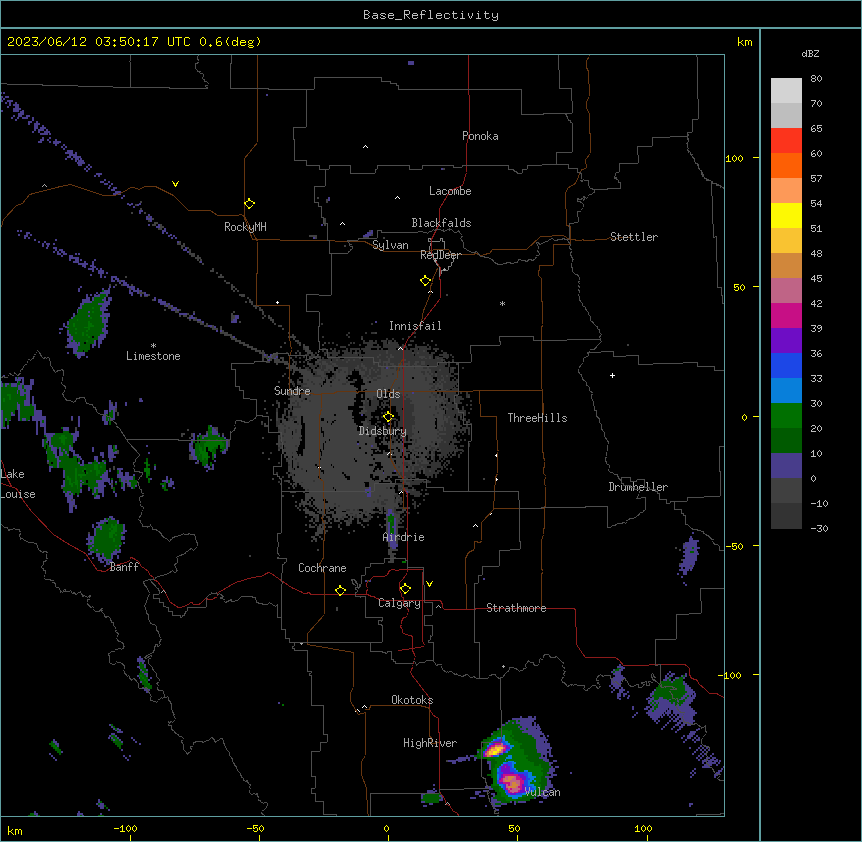
Task: Click the Innisfail city label
Action: click(415, 326)
